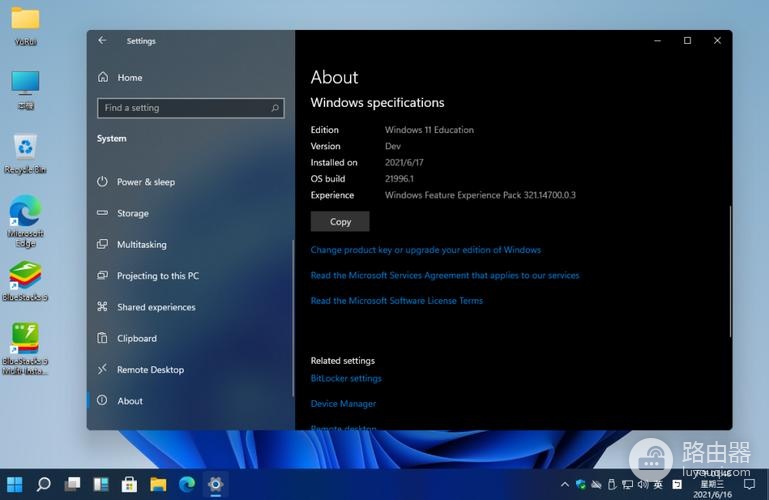
Task: Open Task View on the taskbar
Action: pos(72,484)
